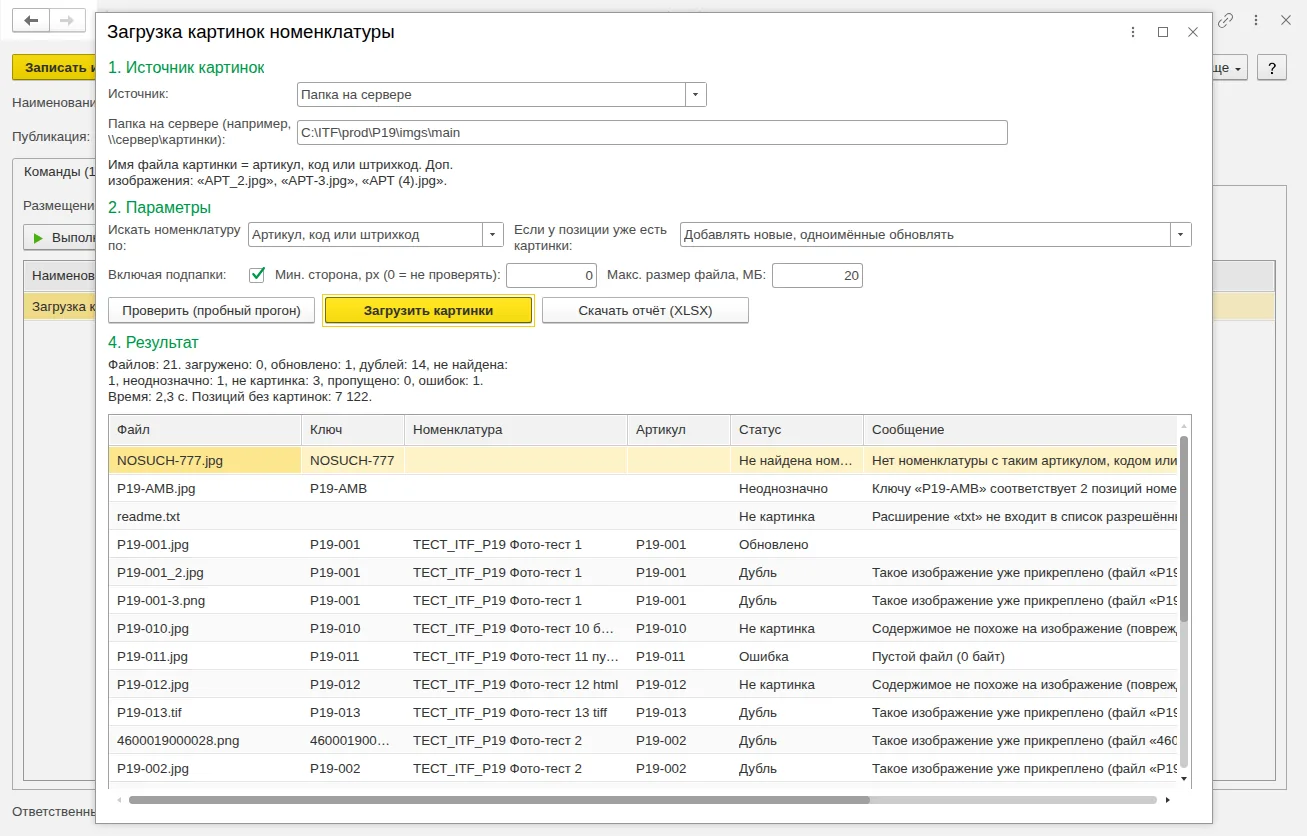The height and width of the screenshot is (836, 1307).
Task: Sort by the 'Файл' column header
Action: [205, 430]
